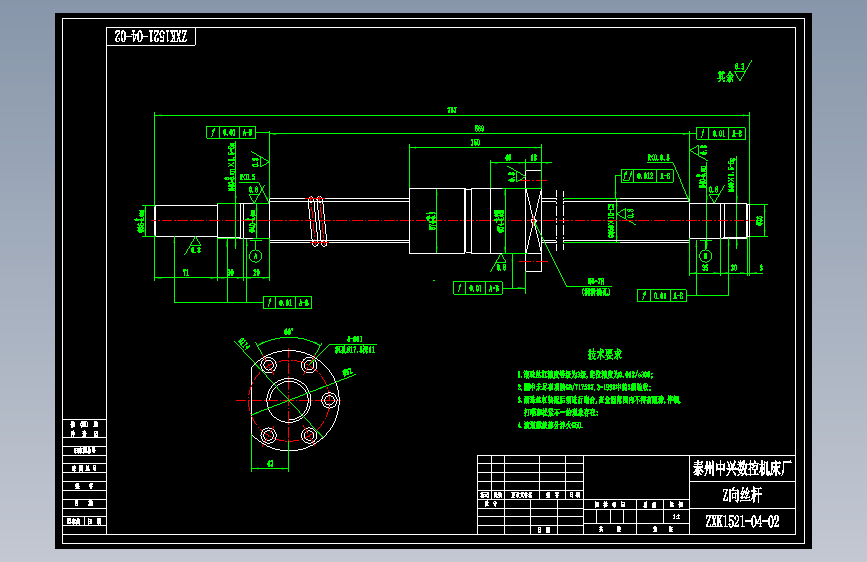Select the leader note text below the nut flange
867x562 pixels.
(596, 287)
